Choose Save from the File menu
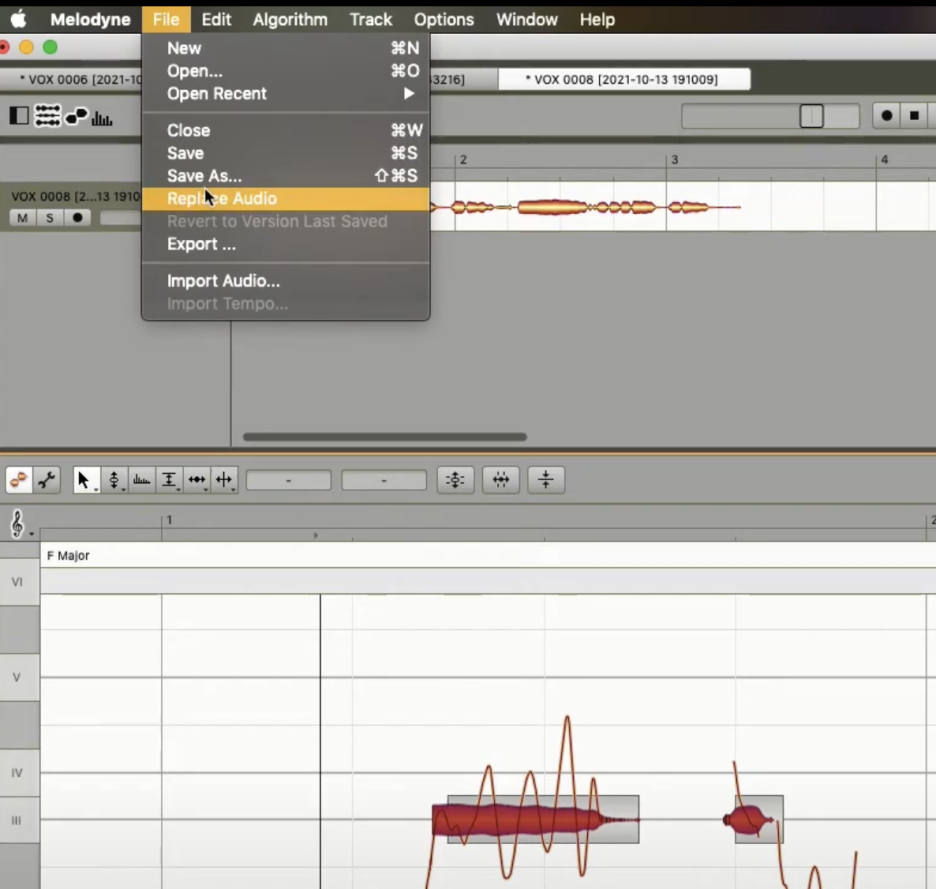 tap(285, 153)
